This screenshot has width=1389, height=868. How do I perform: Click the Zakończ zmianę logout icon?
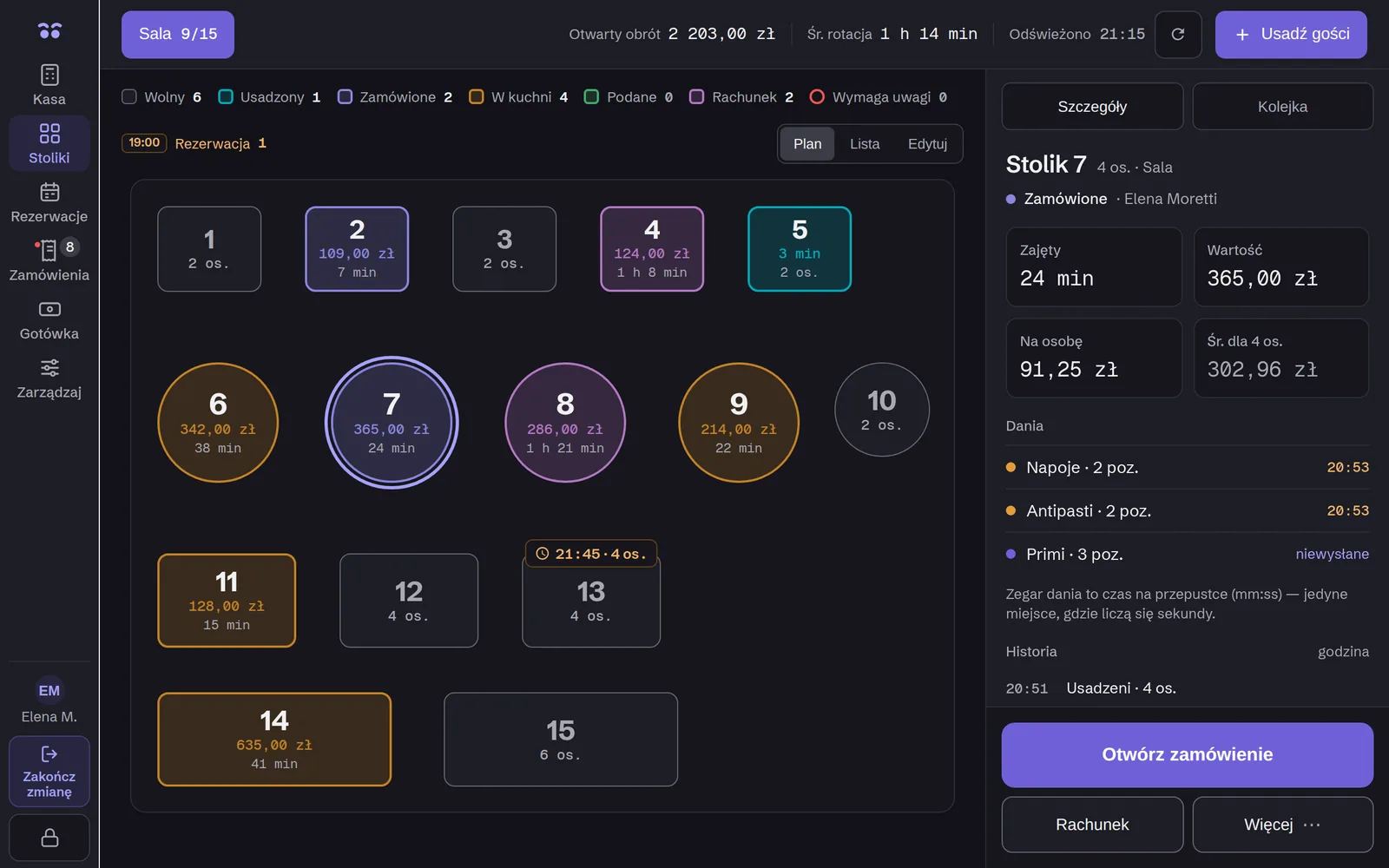[x=49, y=753]
